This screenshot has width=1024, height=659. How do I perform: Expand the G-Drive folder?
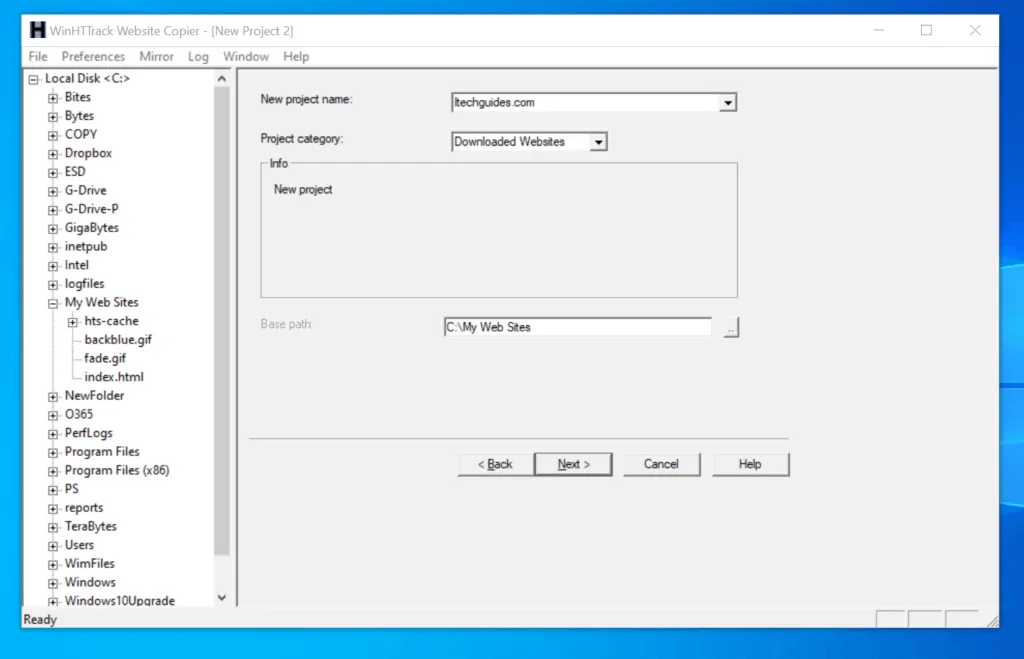click(53, 191)
